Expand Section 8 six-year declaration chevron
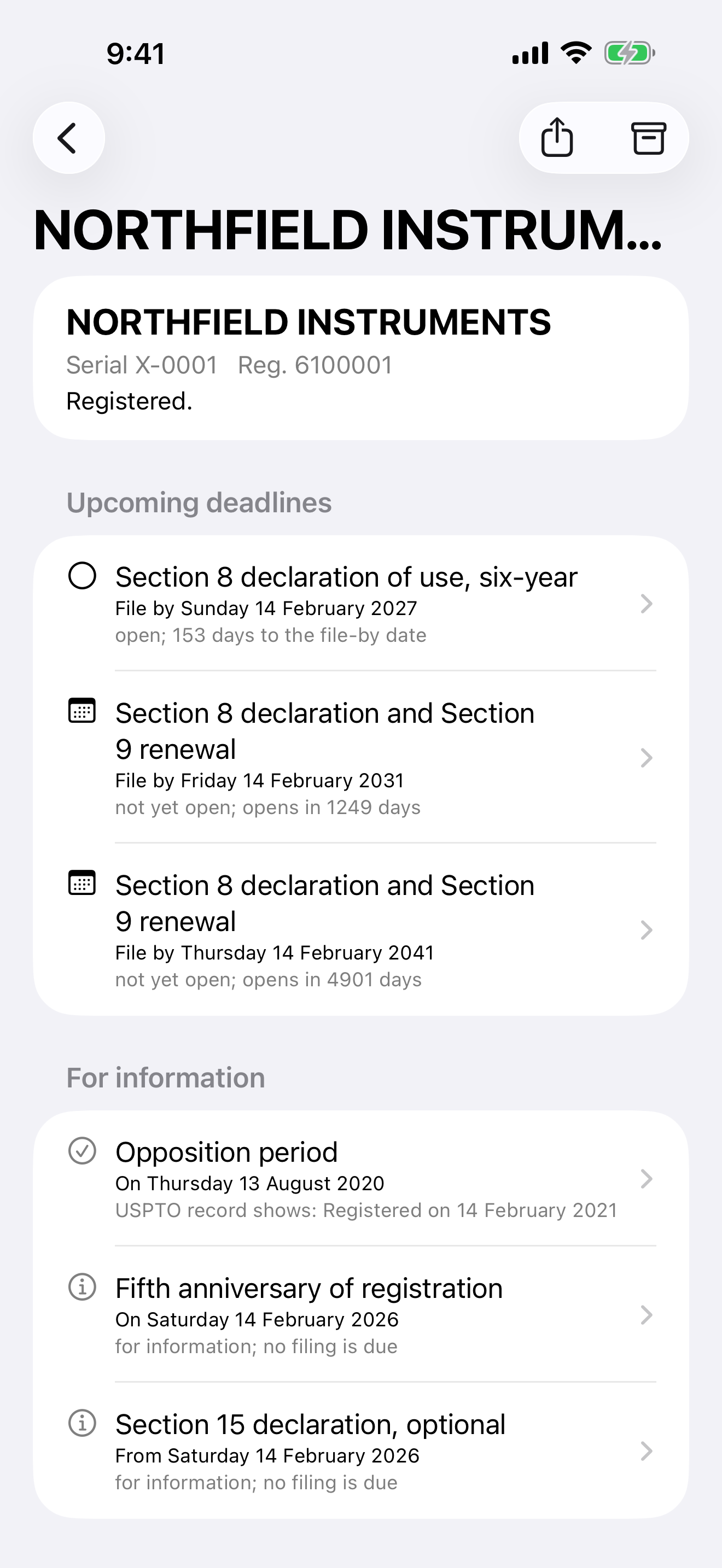 coord(647,603)
